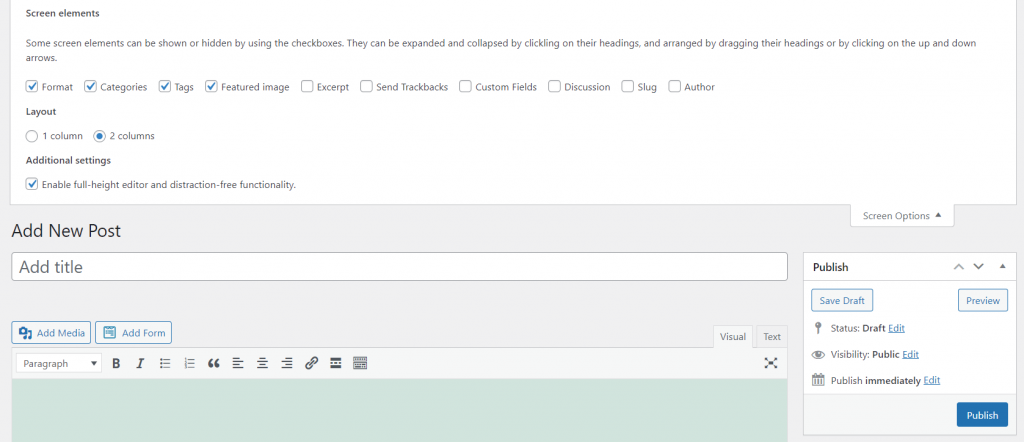
Task: Click the Save Draft button
Action: (x=843, y=301)
